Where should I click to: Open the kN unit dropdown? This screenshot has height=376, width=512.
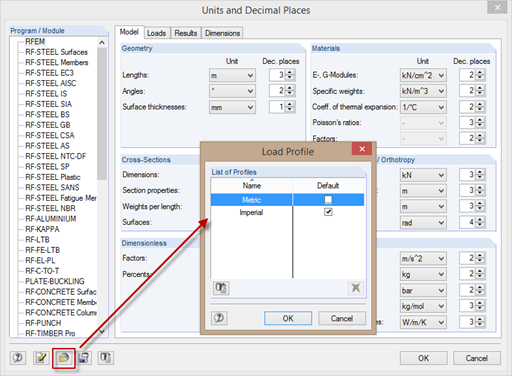point(423,175)
